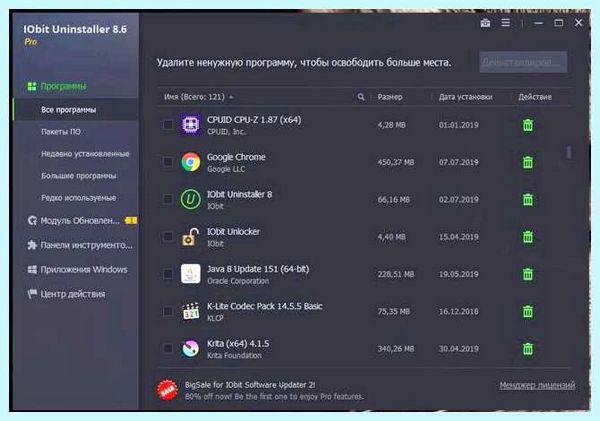Click the Модуль Обновления refresh icon
Viewport: 600px width, 421px height.
click(x=32, y=220)
